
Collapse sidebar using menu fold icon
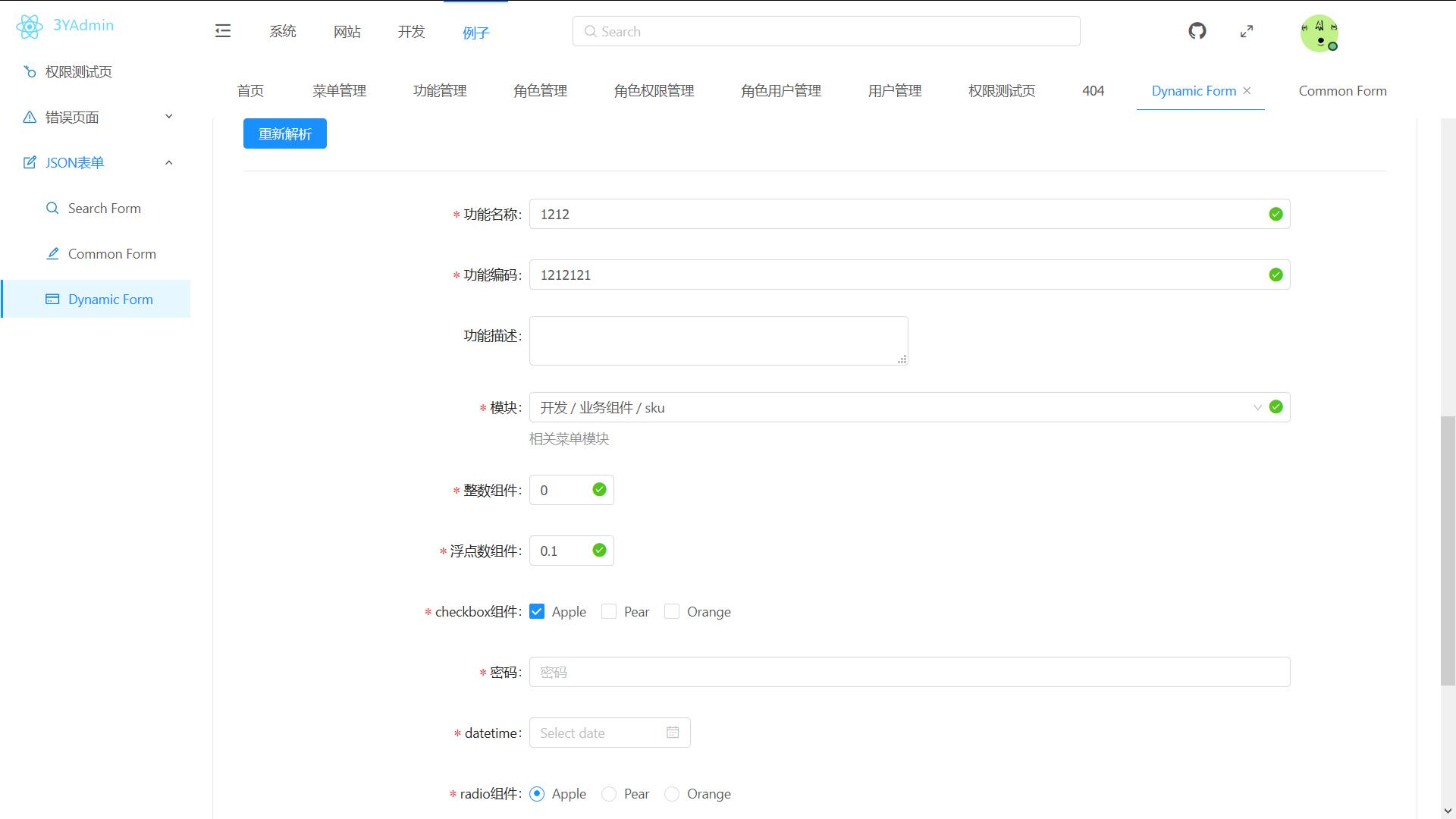223,31
